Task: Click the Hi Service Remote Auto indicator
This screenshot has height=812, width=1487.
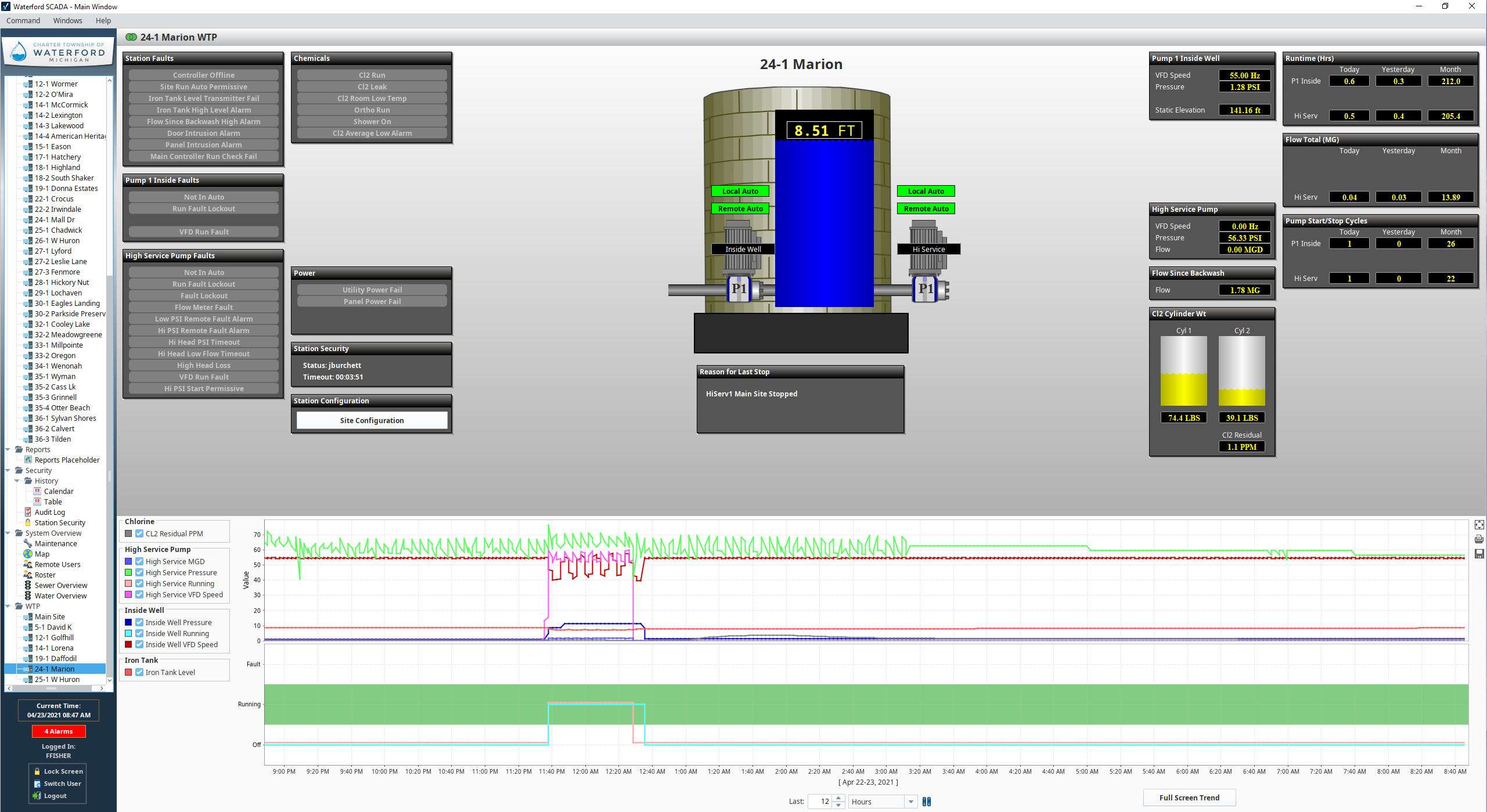Action: [x=926, y=208]
